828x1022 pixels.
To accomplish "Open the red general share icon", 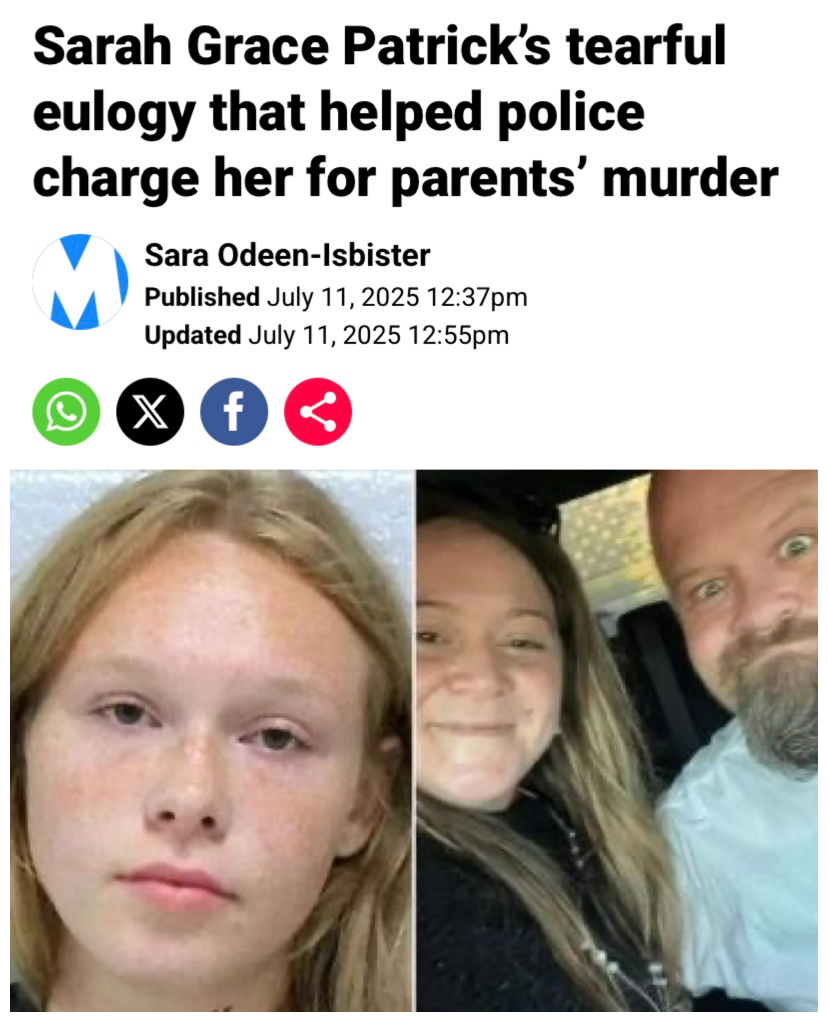I will [x=318, y=411].
